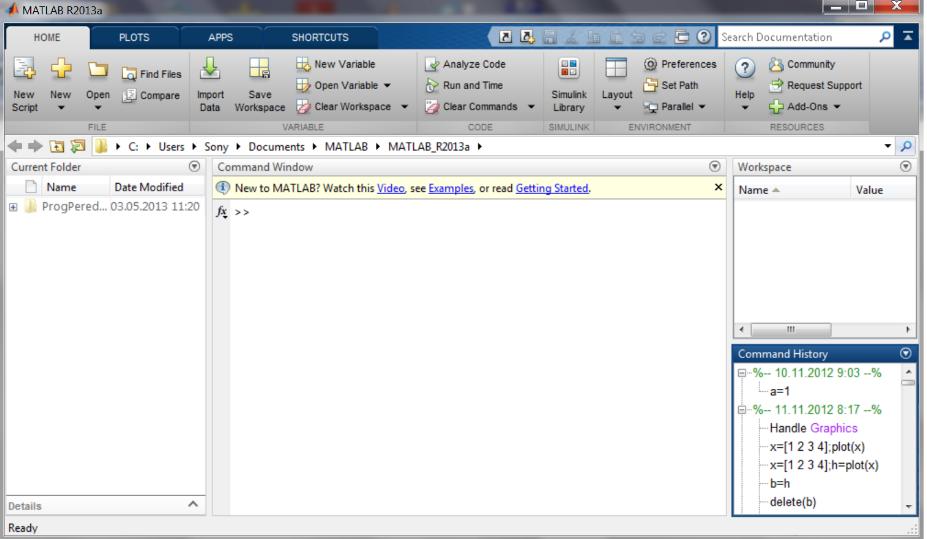The image size is (927, 539).
Task: Expand Open Variable dropdown arrow
Action: [x=387, y=85]
